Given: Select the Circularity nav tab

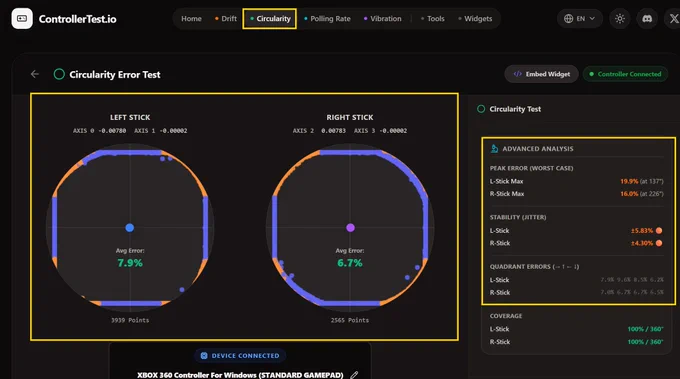Looking at the screenshot, I should click(x=270, y=19).
